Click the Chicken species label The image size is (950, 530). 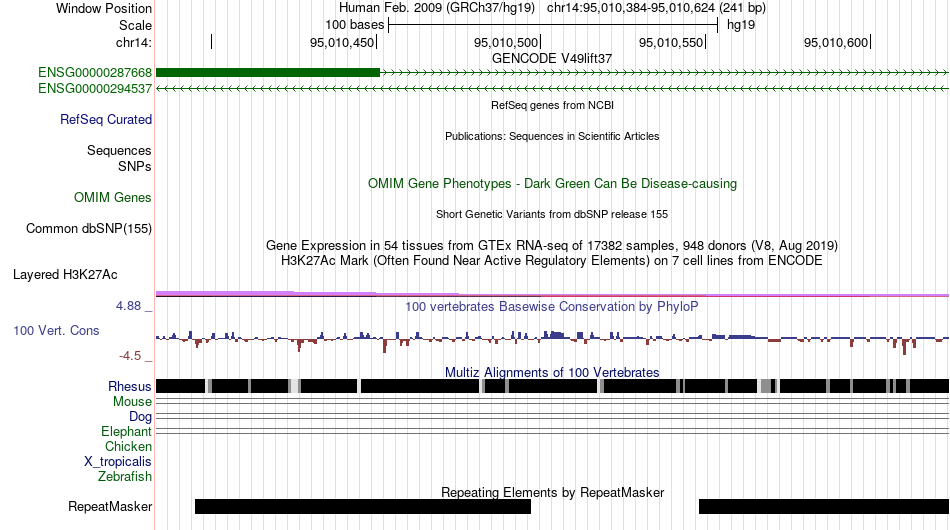128,446
